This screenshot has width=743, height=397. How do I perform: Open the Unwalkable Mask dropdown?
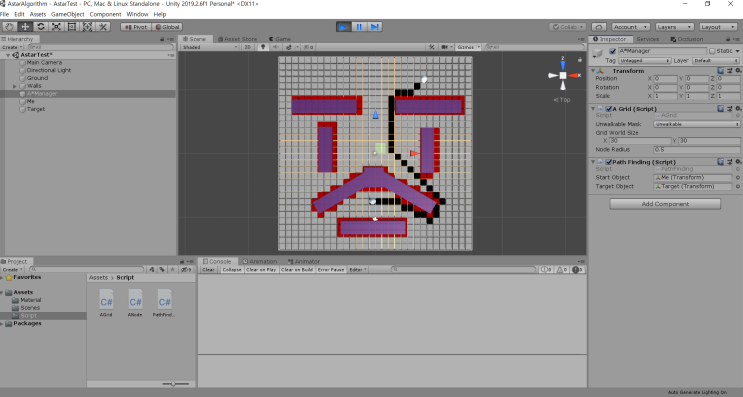click(697, 124)
